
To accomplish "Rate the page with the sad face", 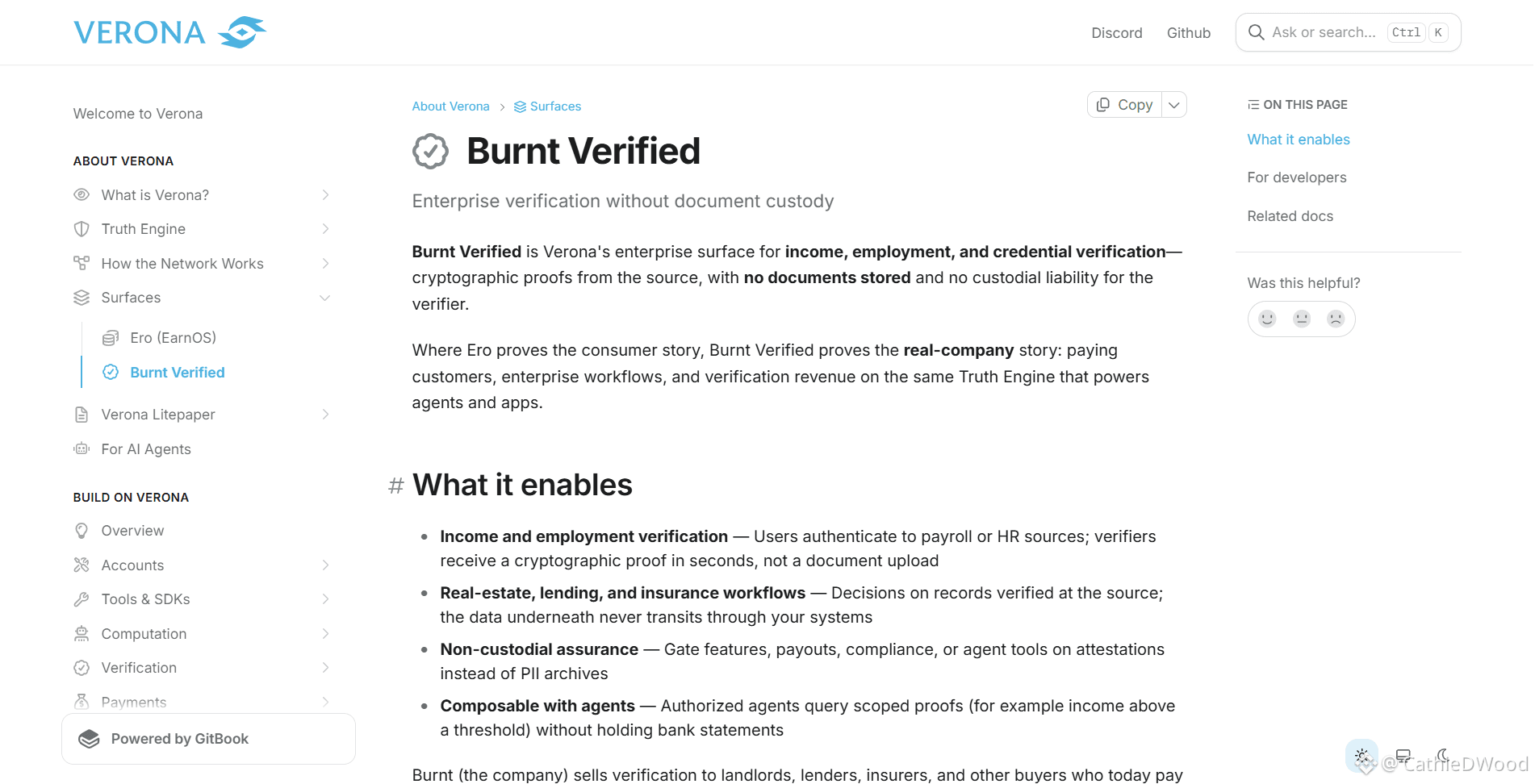I will [1336, 319].
